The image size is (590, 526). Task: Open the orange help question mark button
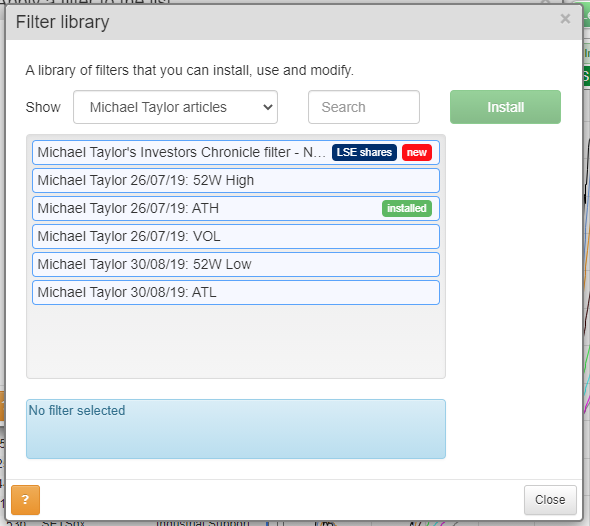coord(25,500)
